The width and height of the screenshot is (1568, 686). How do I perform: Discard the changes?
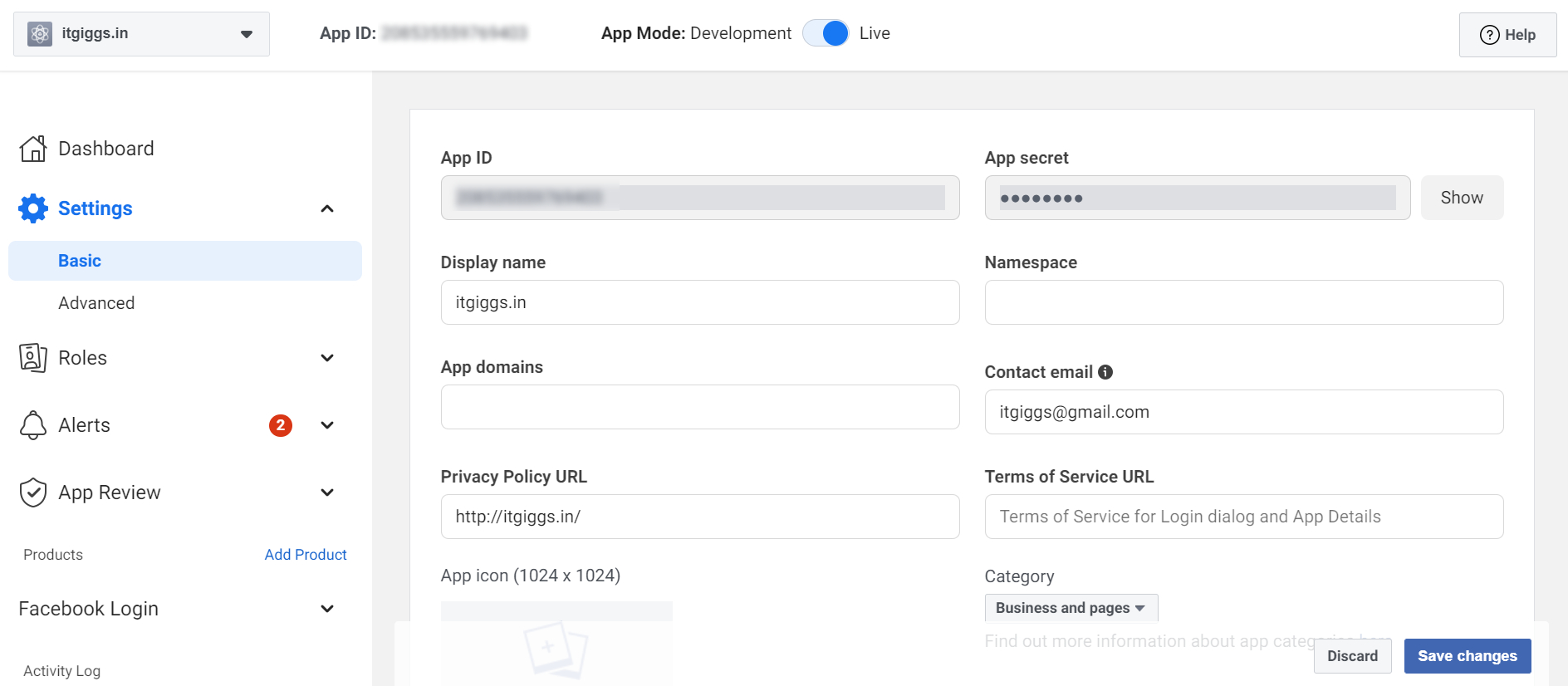pyautogui.click(x=1352, y=656)
